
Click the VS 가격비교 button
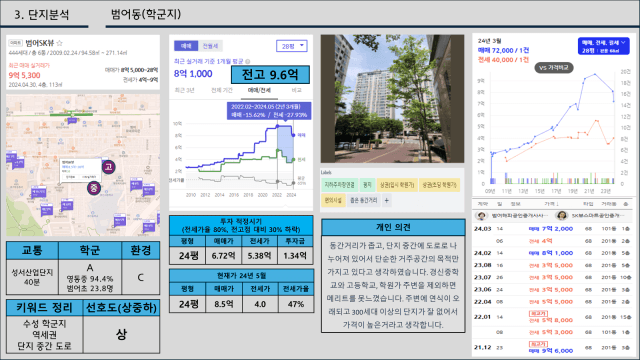tap(554, 68)
